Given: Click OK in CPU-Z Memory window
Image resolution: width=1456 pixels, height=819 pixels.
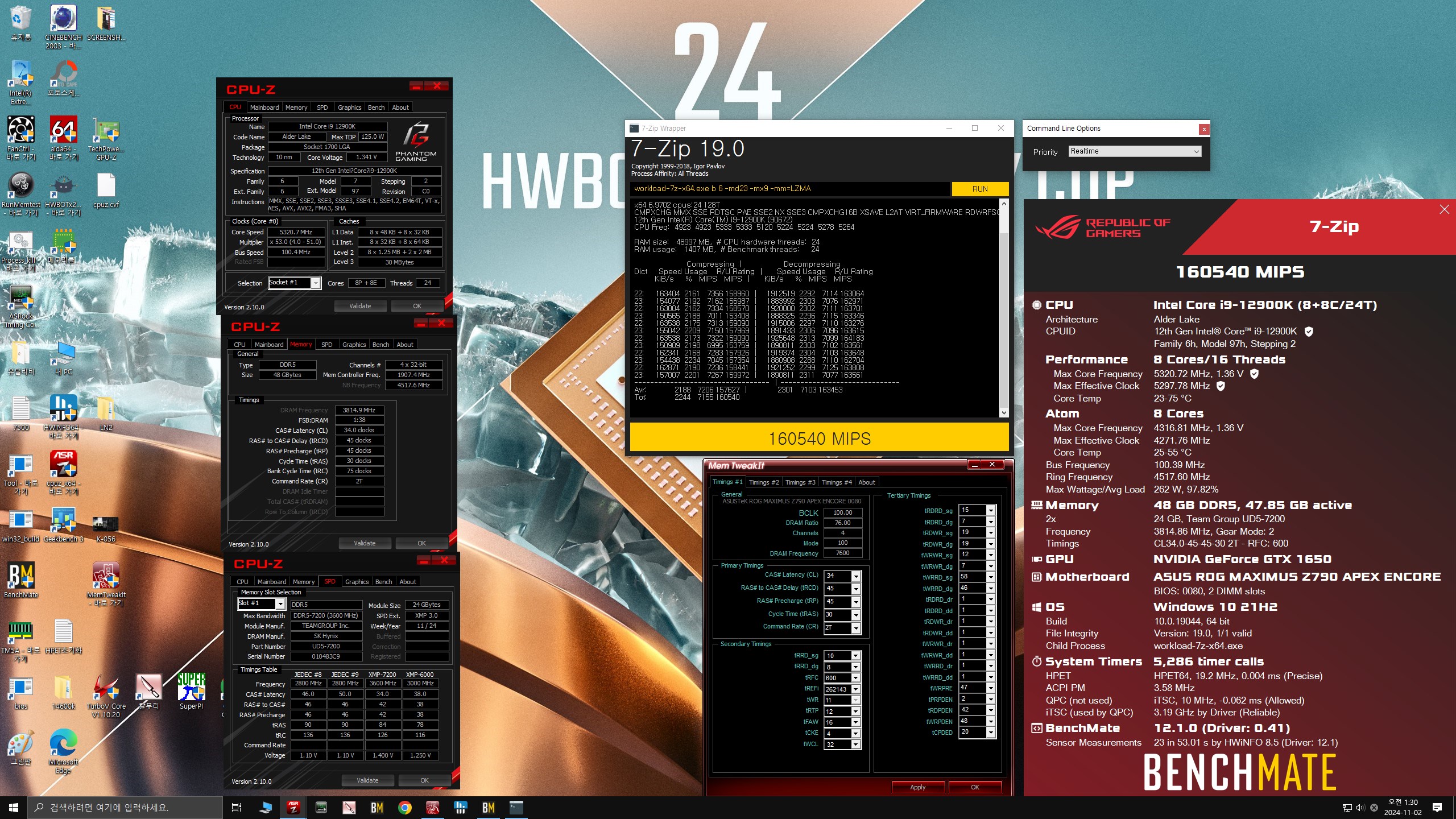Looking at the screenshot, I should click(421, 543).
